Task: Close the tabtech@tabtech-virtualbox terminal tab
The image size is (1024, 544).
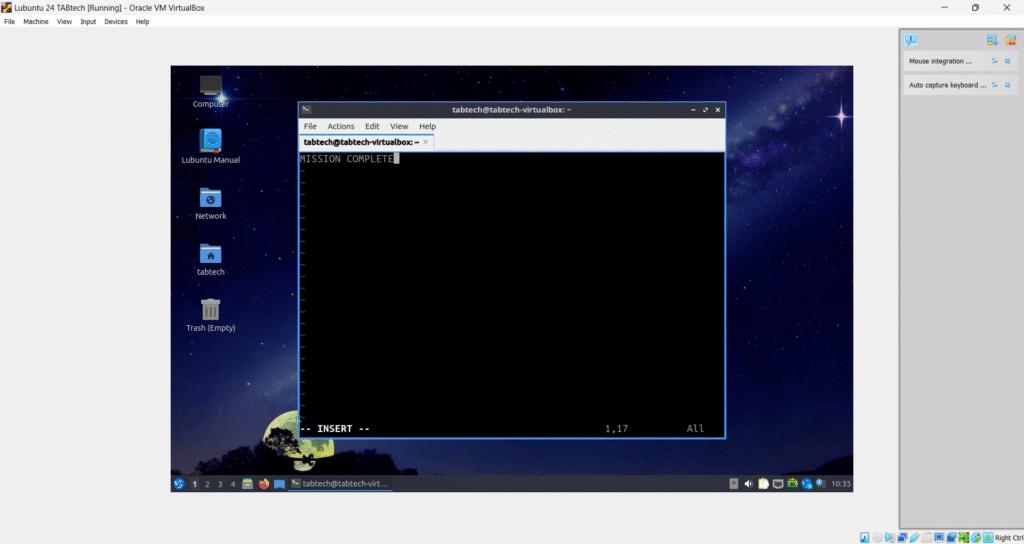Action: pyautogui.click(x=426, y=142)
